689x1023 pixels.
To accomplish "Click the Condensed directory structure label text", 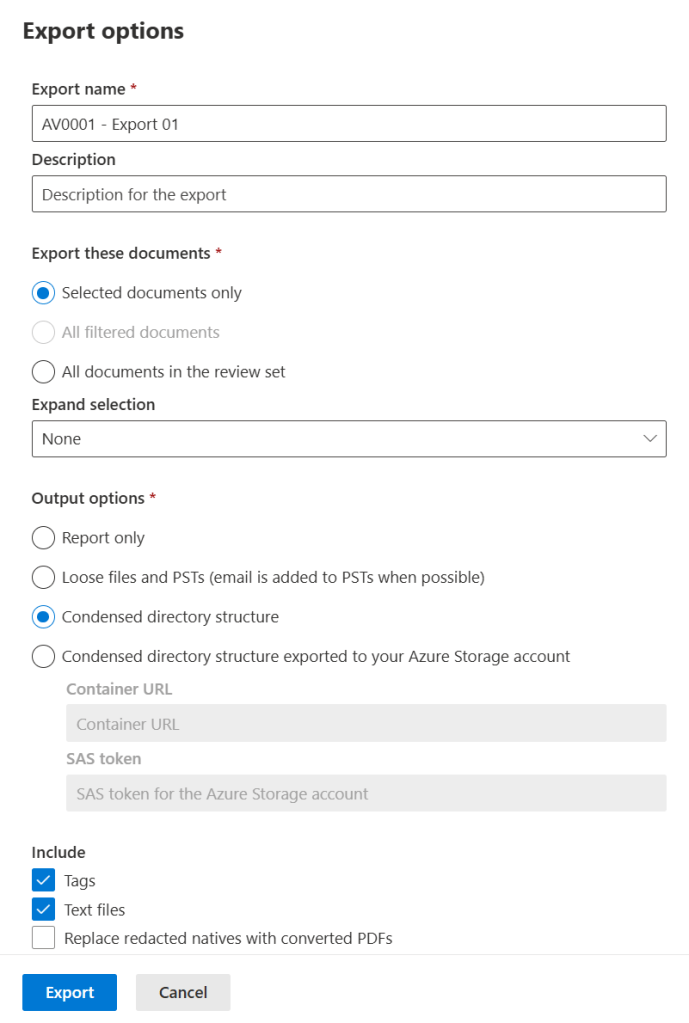I will [170, 617].
